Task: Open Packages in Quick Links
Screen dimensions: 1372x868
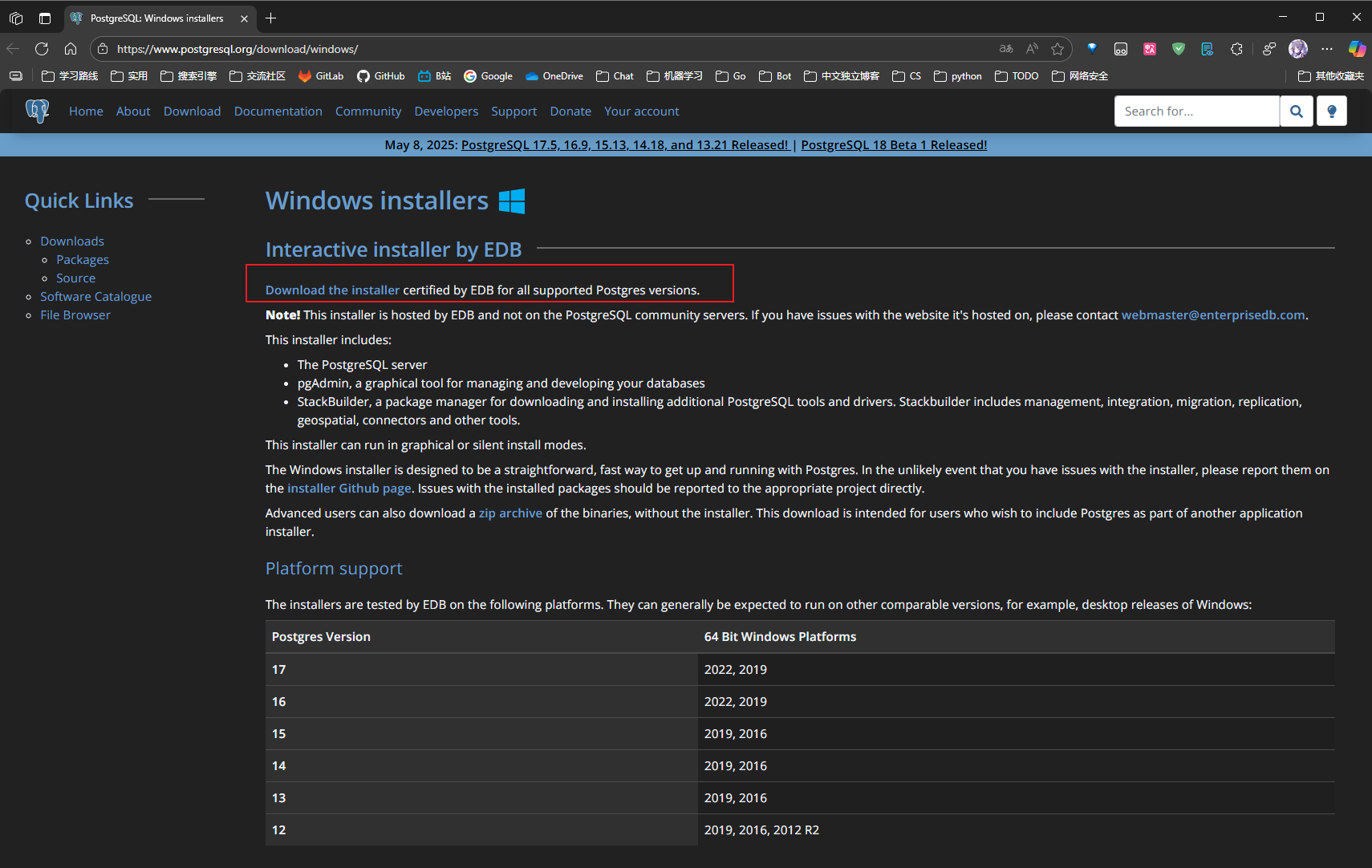Action: pyautogui.click(x=83, y=260)
